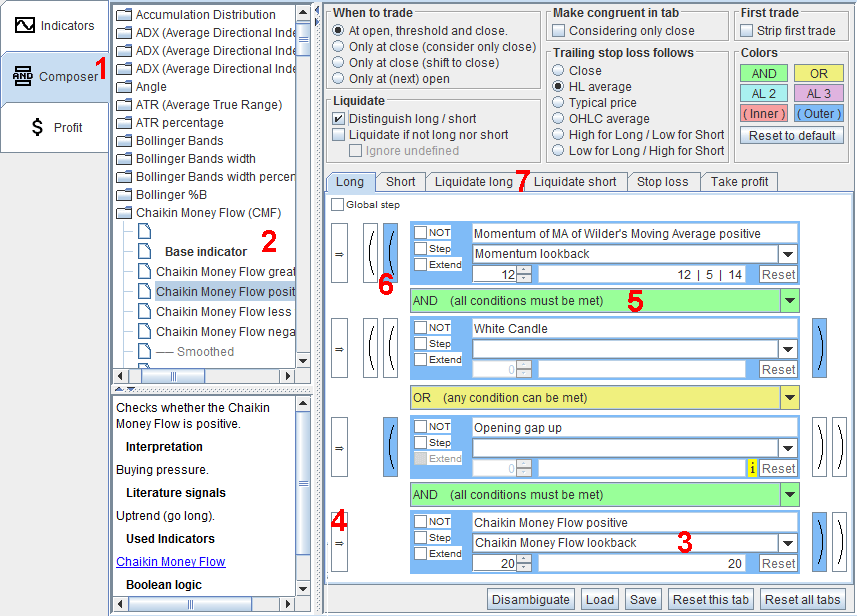Click the arrow button left of Chaikin condition
Viewport: 857px width, 616px height.
coord(339,542)
